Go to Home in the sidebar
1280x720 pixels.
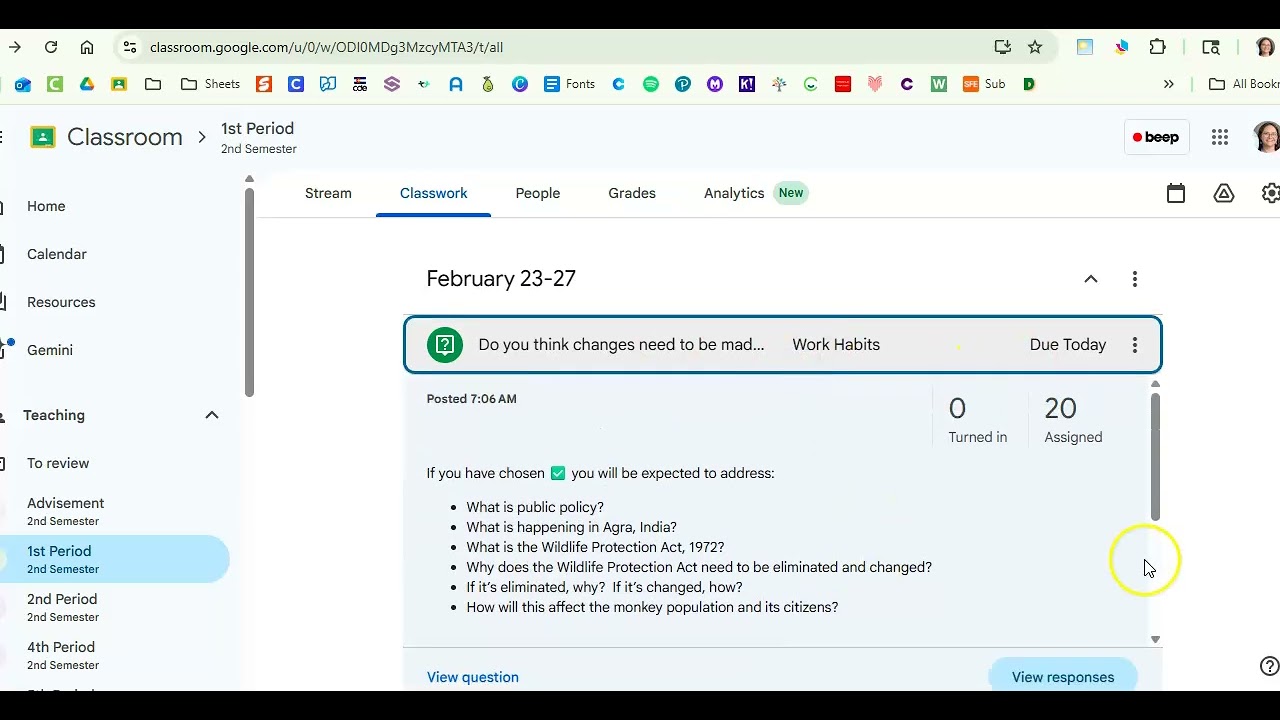(46, 206)
